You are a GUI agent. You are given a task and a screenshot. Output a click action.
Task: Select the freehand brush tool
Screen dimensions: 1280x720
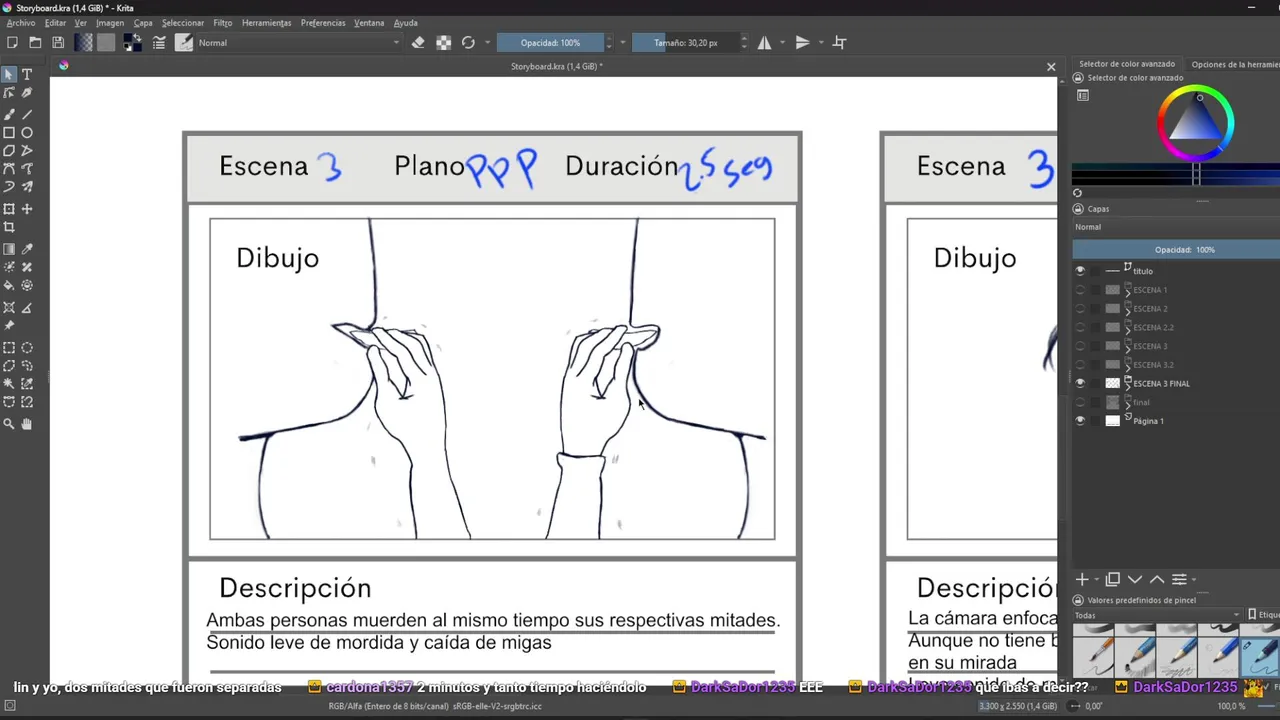tap(9, 115)
